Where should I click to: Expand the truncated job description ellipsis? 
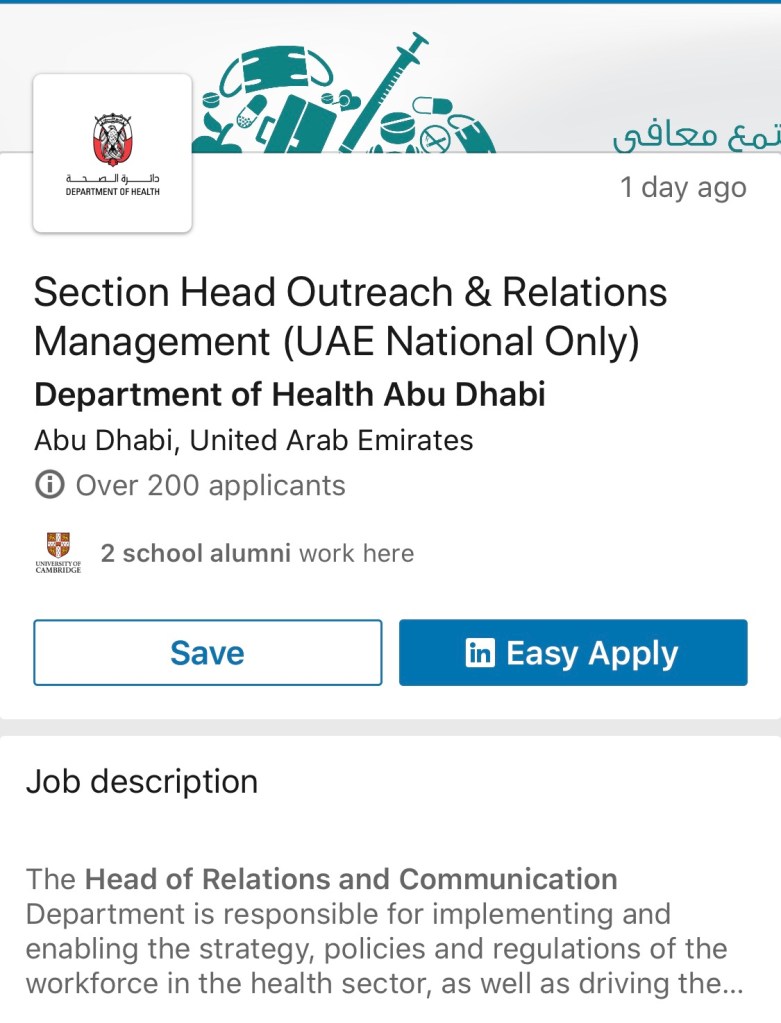[x=731, y=983]
